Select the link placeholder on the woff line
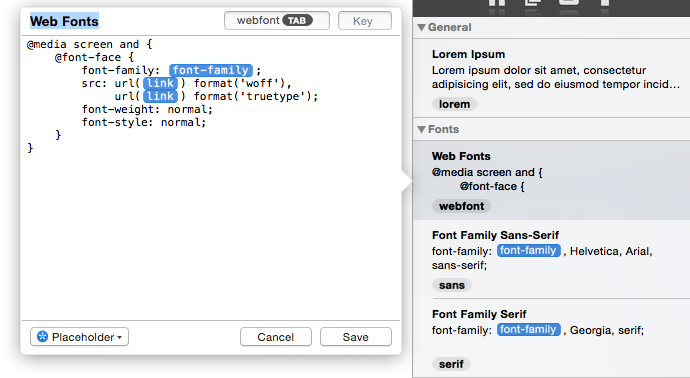 click(x=160, y=83)
